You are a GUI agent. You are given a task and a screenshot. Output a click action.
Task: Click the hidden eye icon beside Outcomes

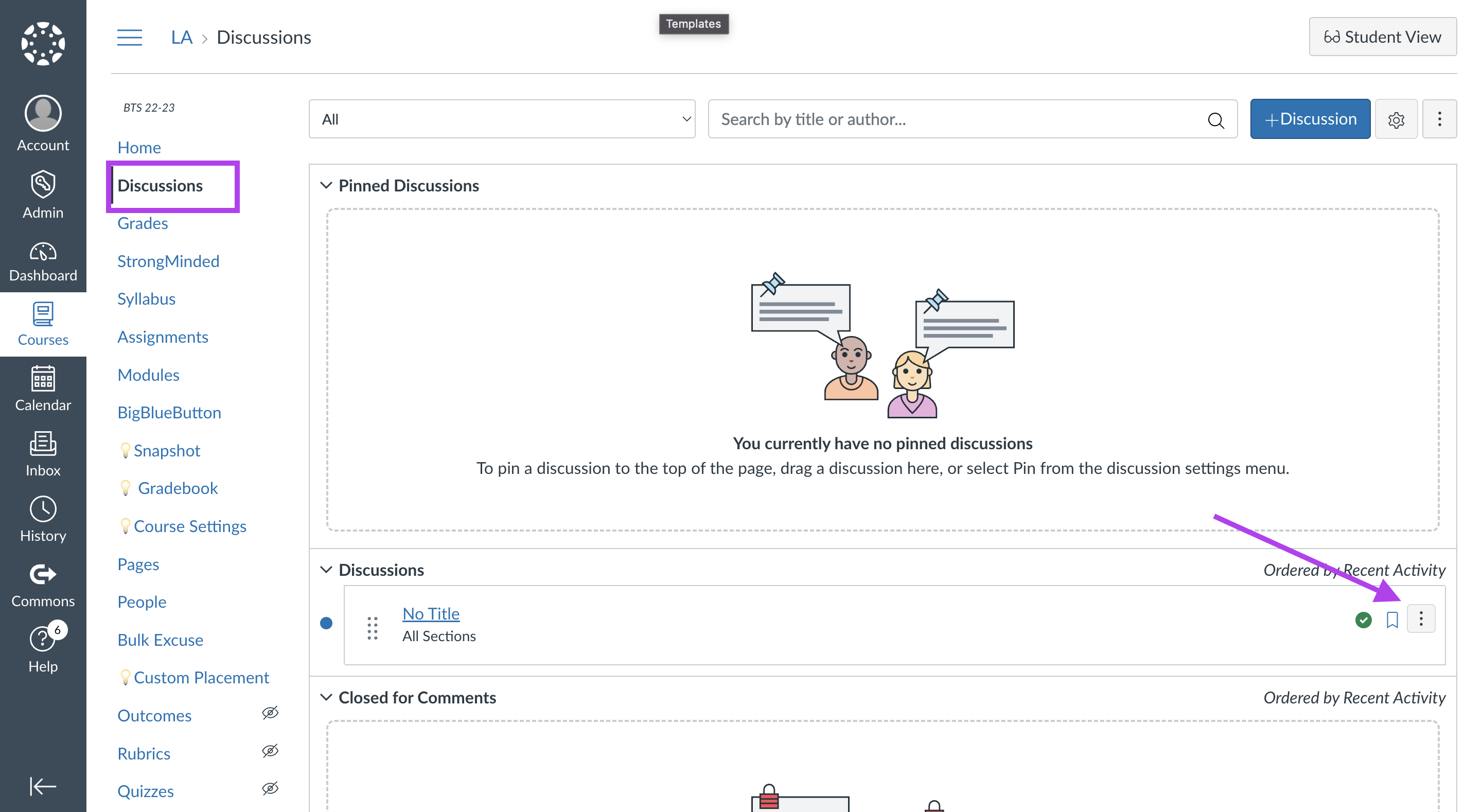coord(270,713)
